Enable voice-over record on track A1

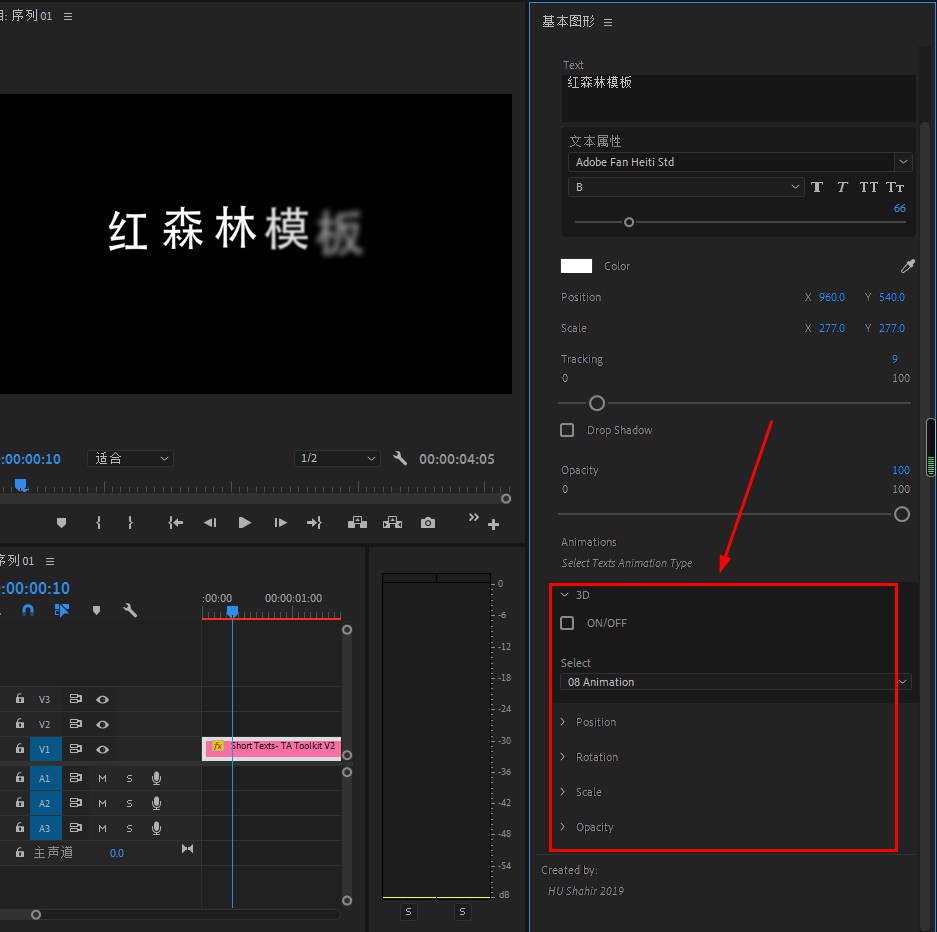pyautogui.click(x=156, y=778)
